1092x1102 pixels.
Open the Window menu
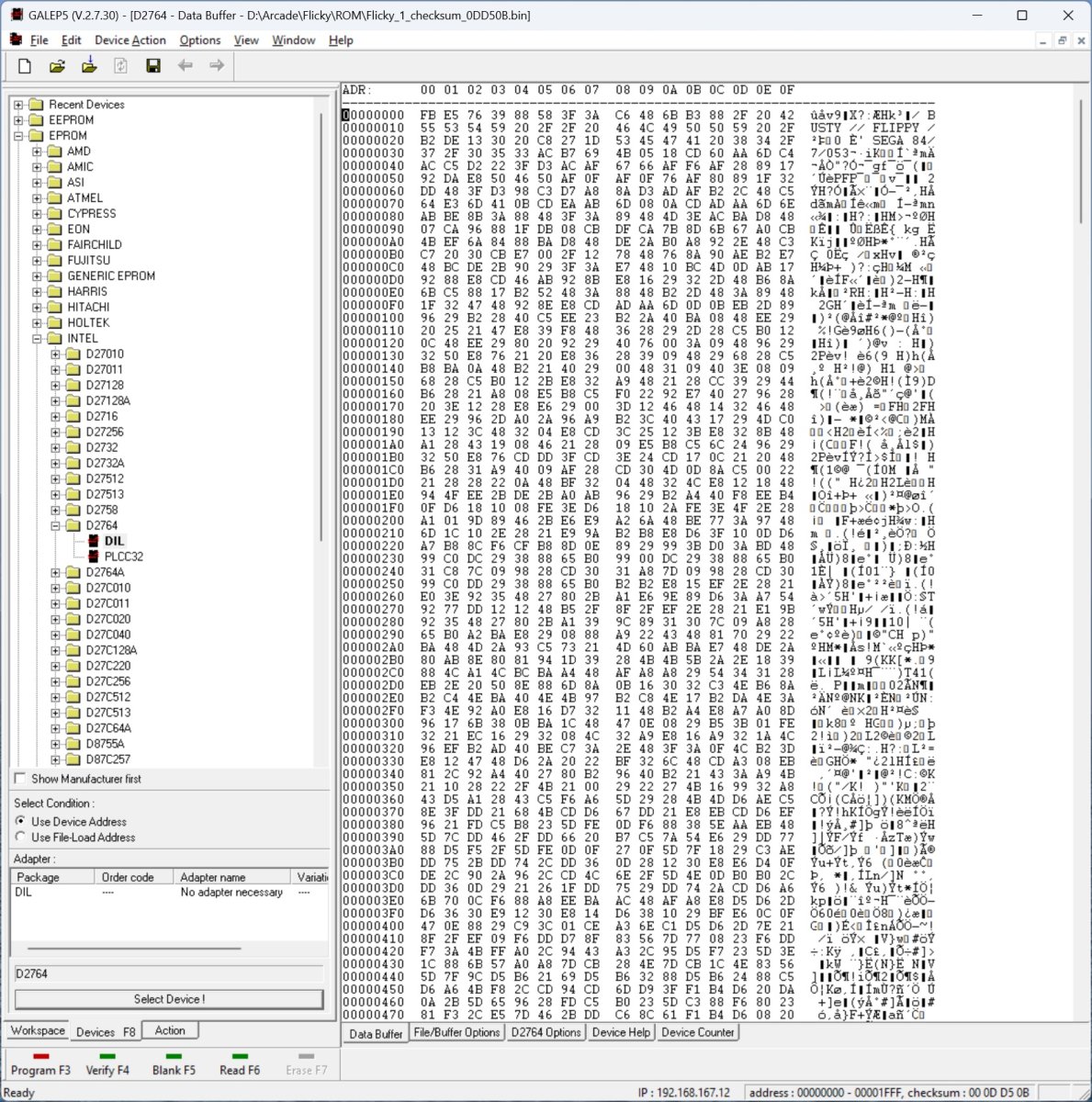tap(294, 40)
